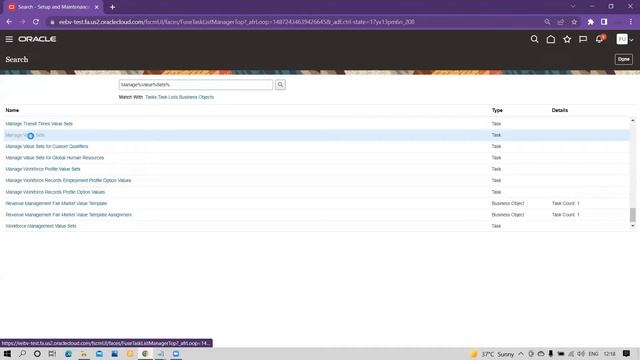Screen dimensions: 640x360
Task: Open the Windows Action Center
Action: point(627,353)
